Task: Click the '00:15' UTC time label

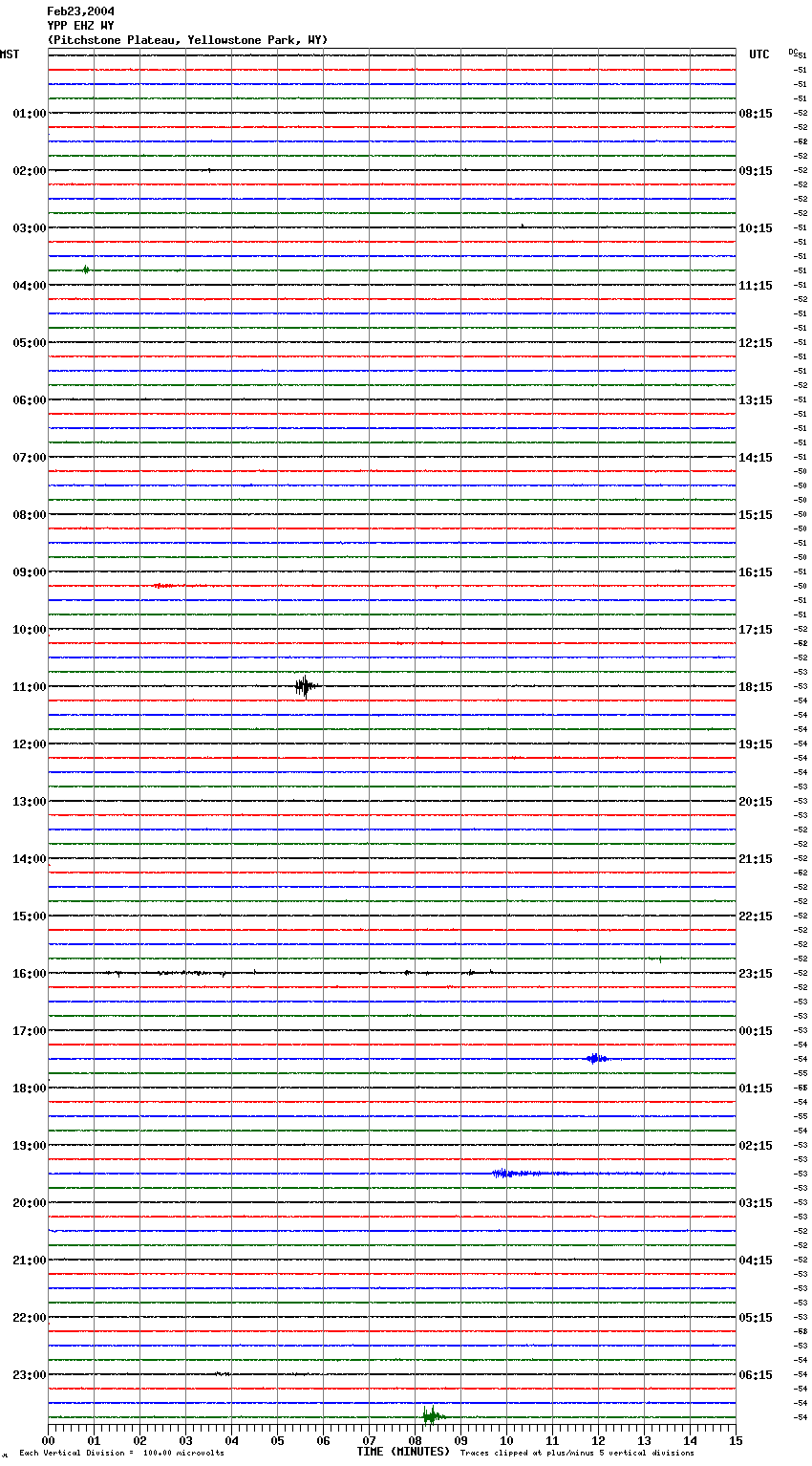Action: (756, 1031)
